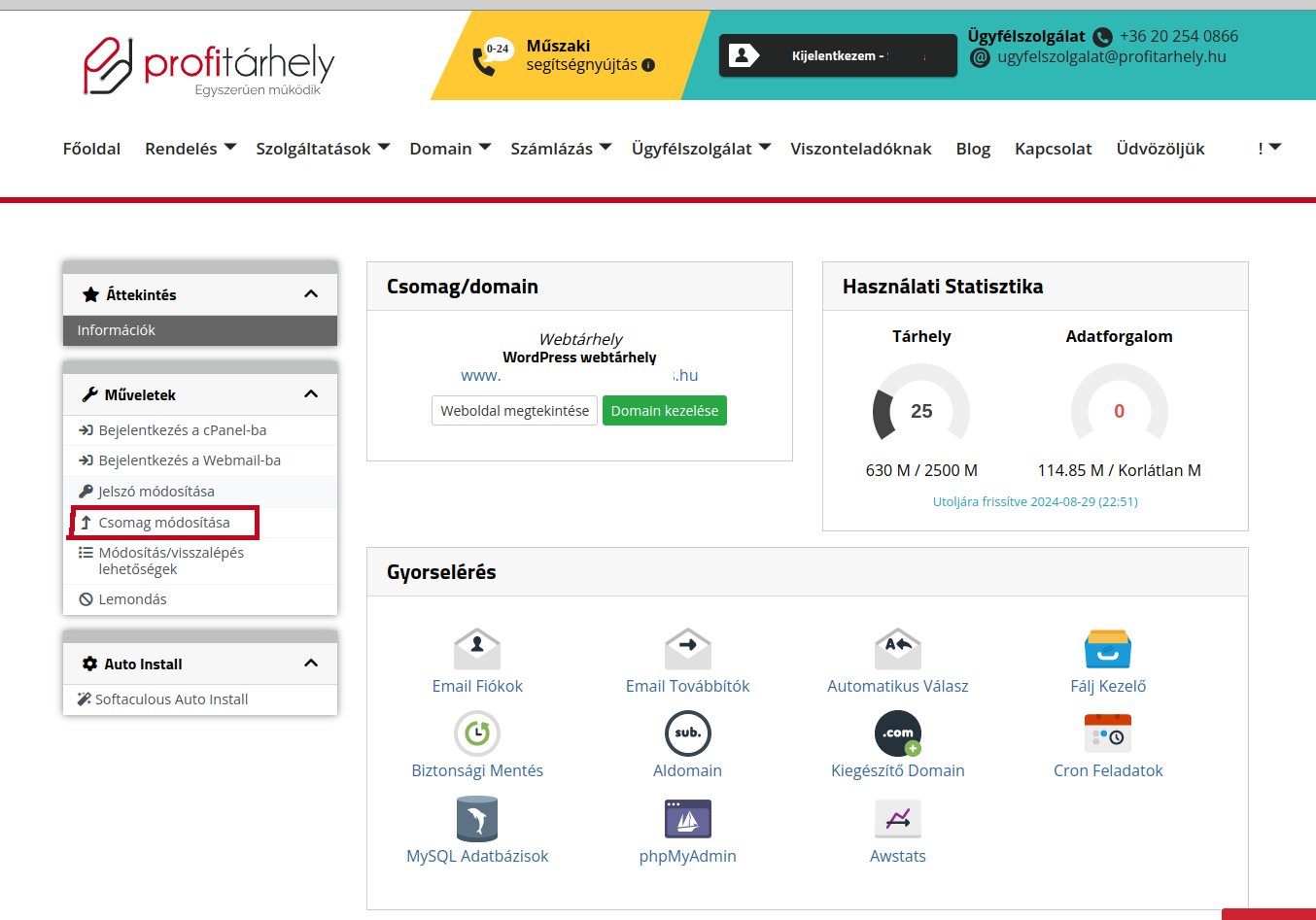Image resolution: width=1316 pixels, height=920 pixels.
Task: Open the Awstats chart icon
Action: tap(898, 819)
